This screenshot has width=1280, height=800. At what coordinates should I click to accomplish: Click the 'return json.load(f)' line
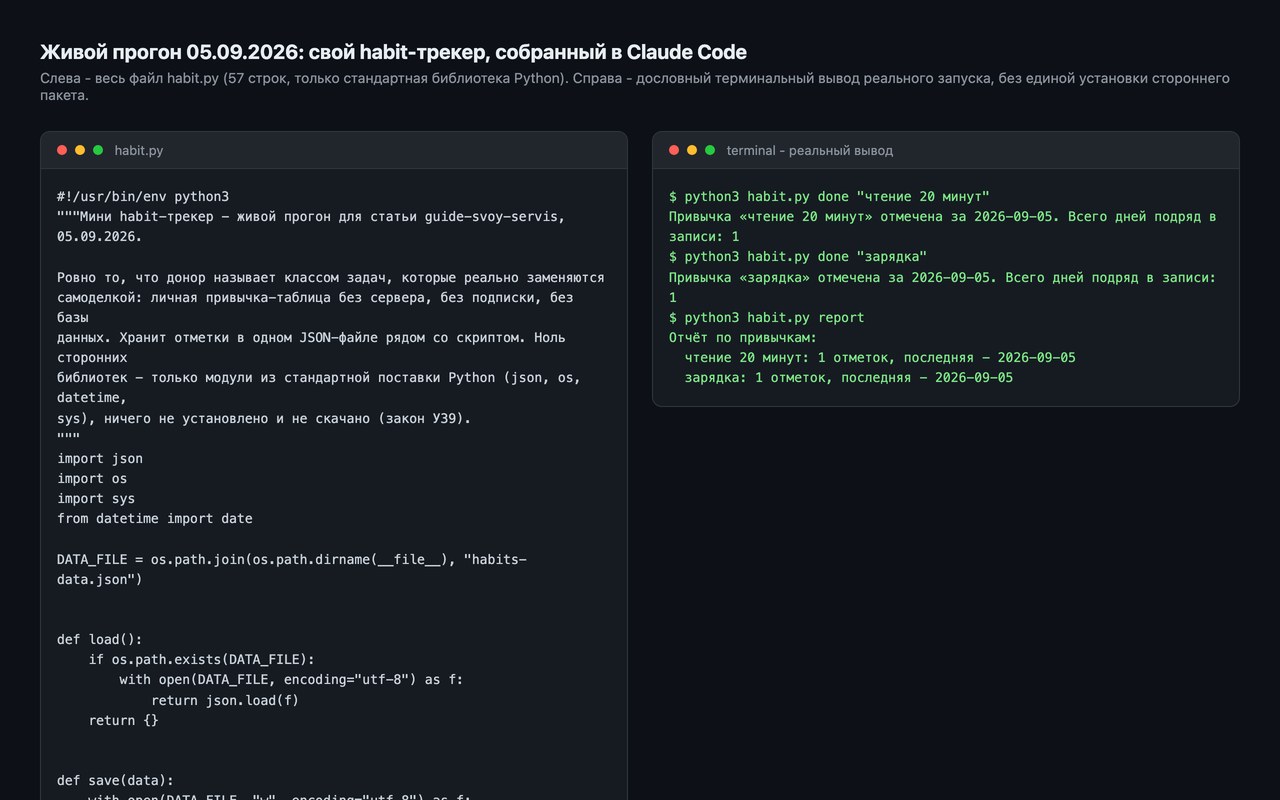point(225,700)
